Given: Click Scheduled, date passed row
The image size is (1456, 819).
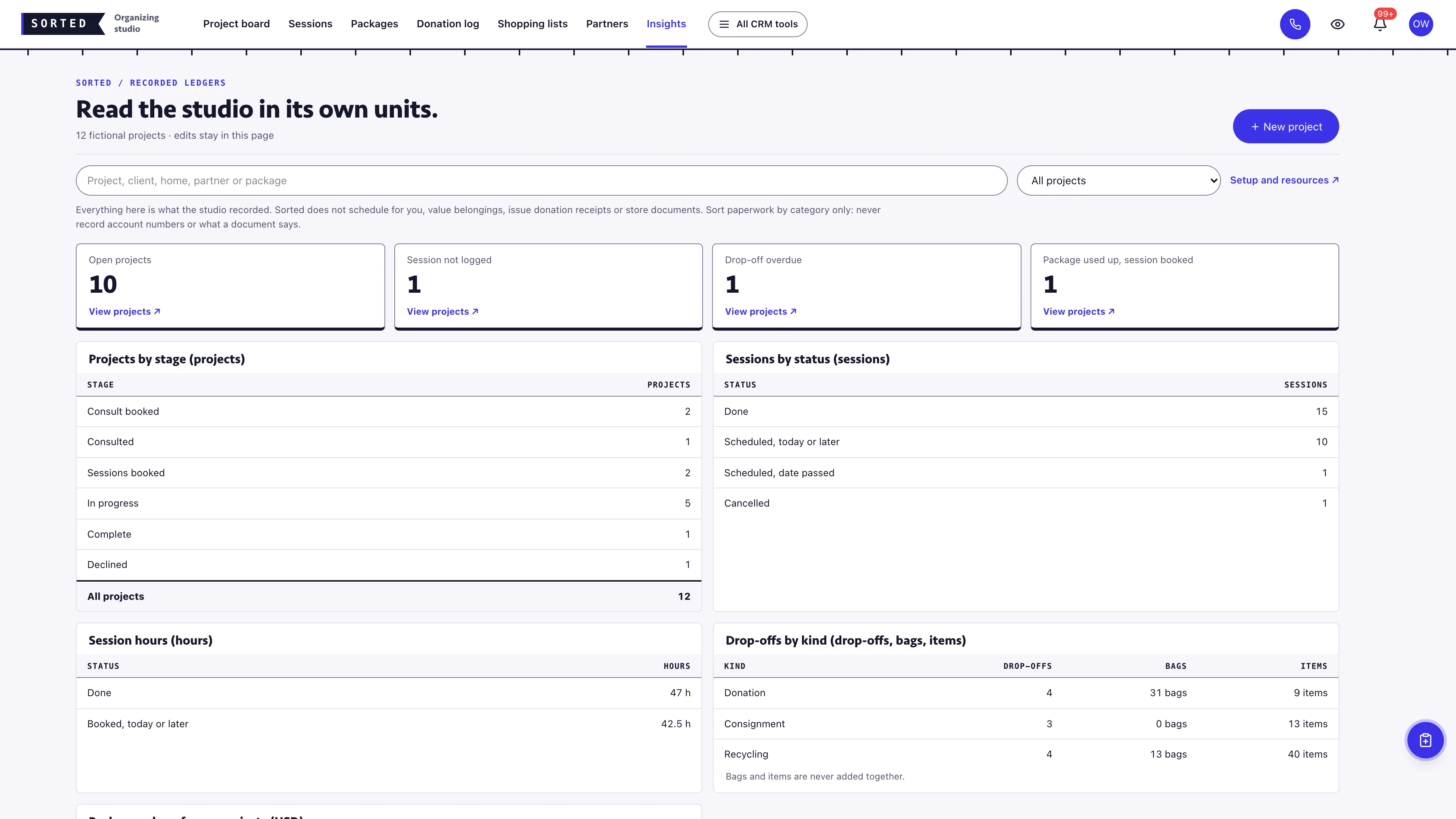Looking at the screenshot, I should click(1025, 472).
